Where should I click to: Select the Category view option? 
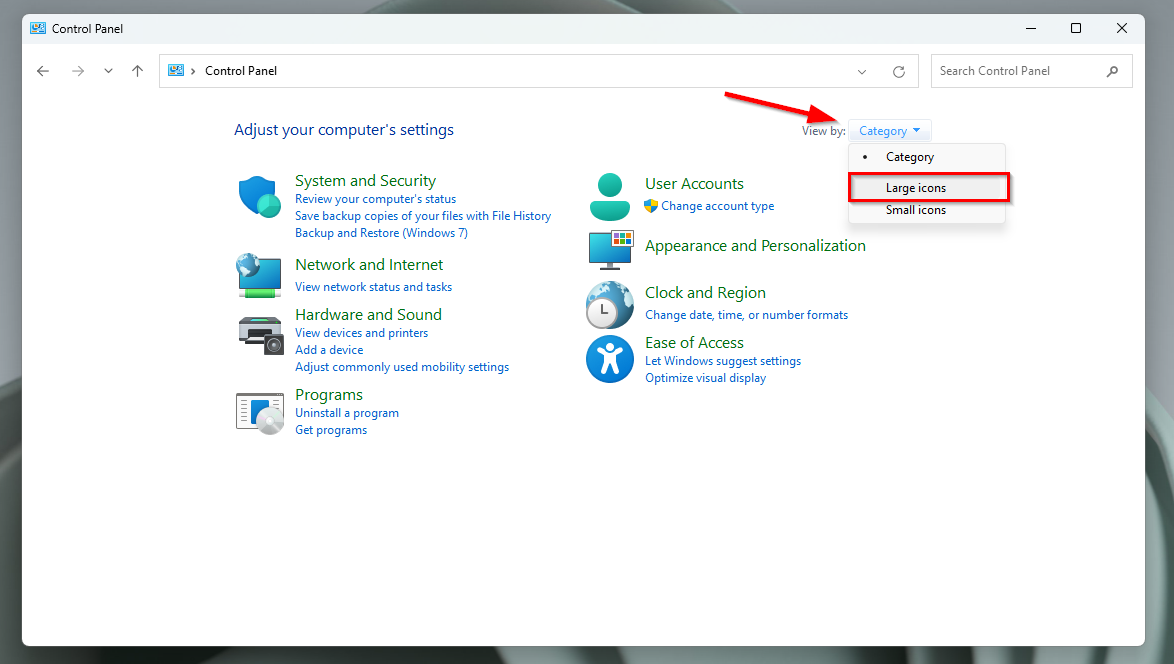tap(910, 157)
